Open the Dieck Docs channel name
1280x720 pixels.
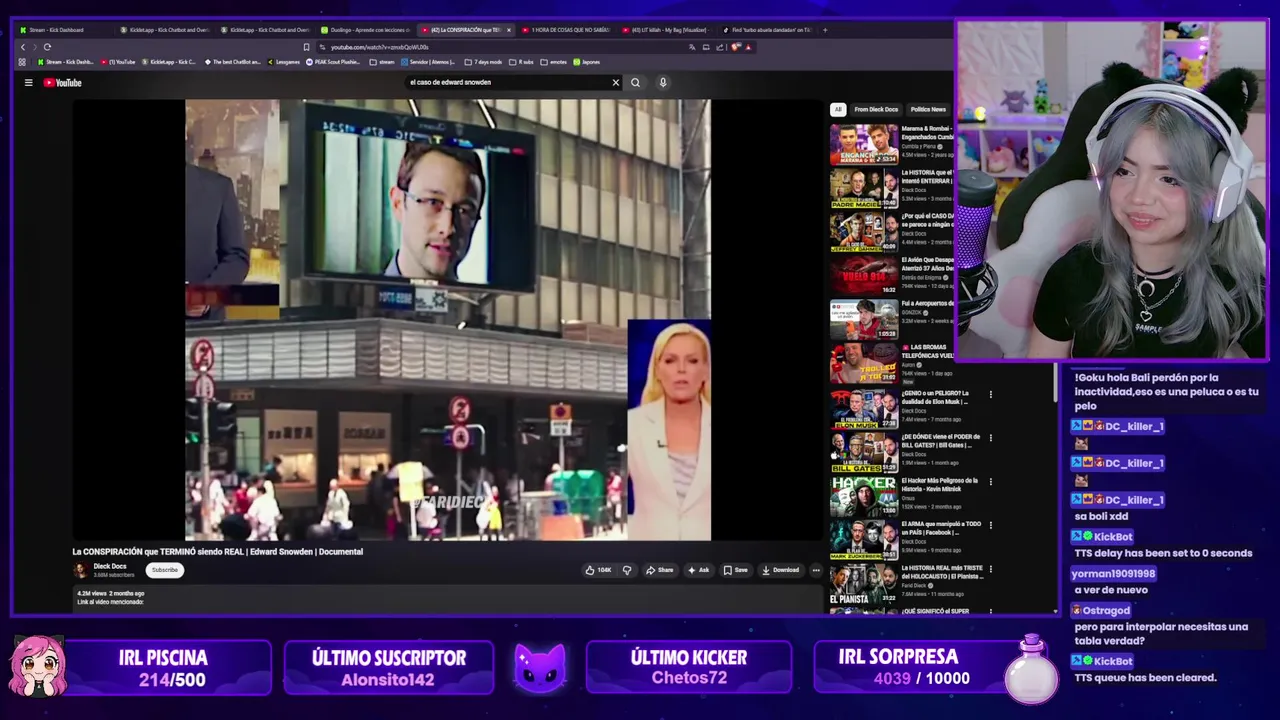(110, 566)
